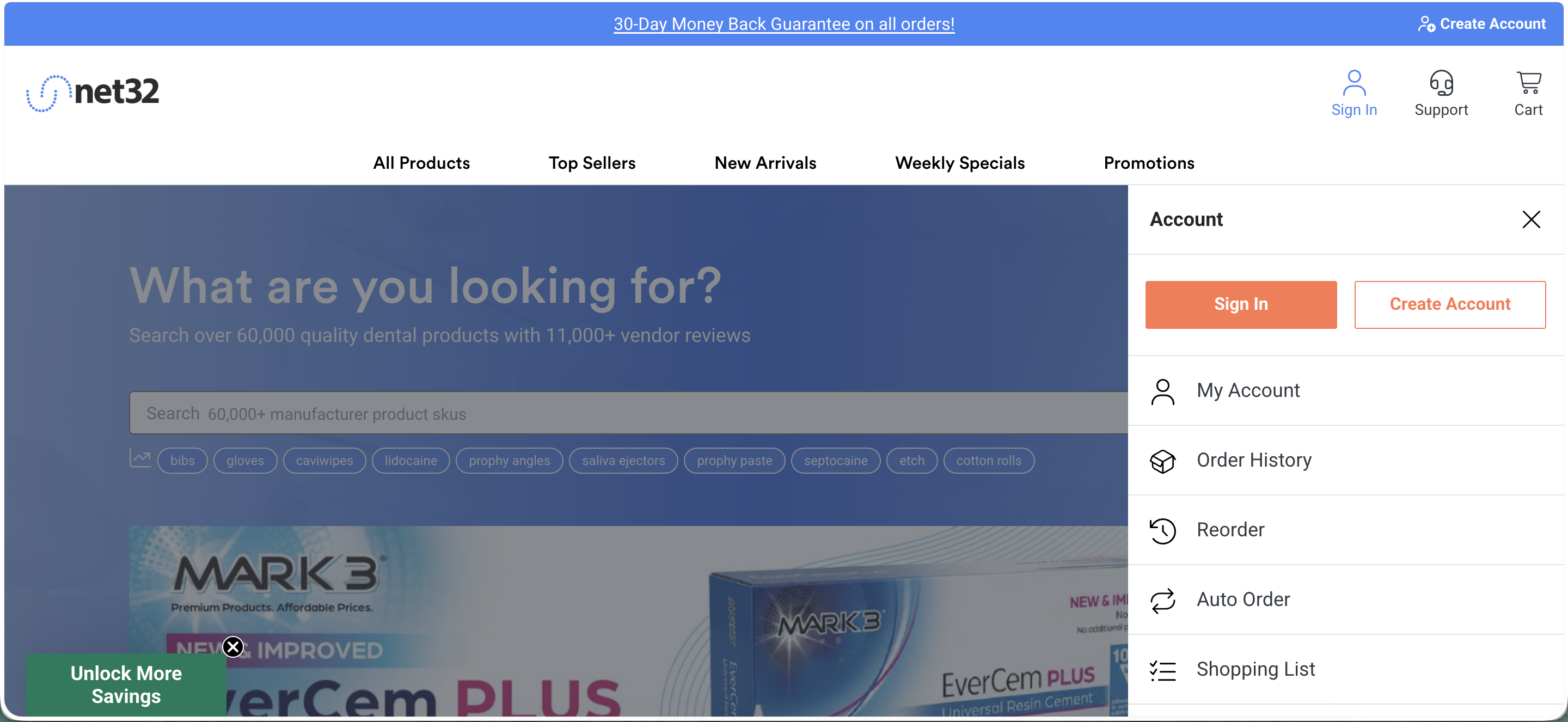Image resolution: width=1568 pixels, height=722 pixels.
Task: Focus the product search field
Action: pyautogui.click(x=628, y=413)
